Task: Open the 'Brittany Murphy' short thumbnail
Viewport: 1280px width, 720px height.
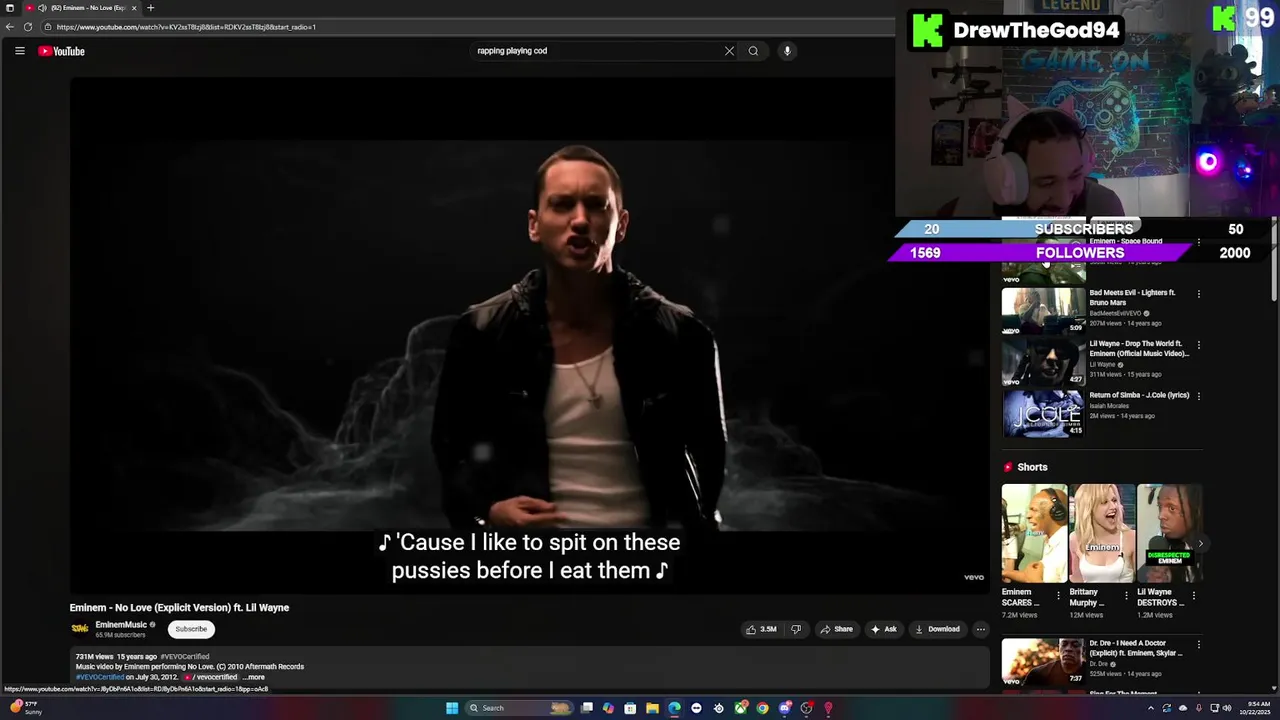Action: (x=1102, y=533)
